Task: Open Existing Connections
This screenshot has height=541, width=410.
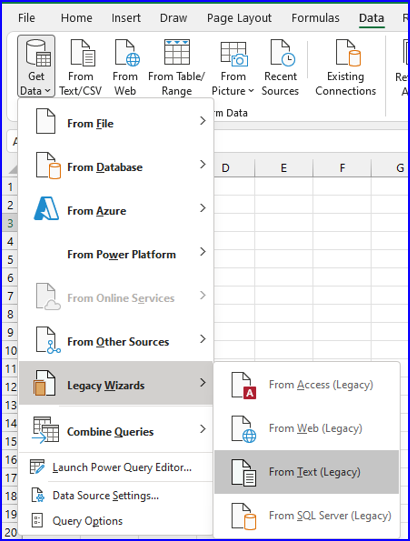Action: pos(345,67)
